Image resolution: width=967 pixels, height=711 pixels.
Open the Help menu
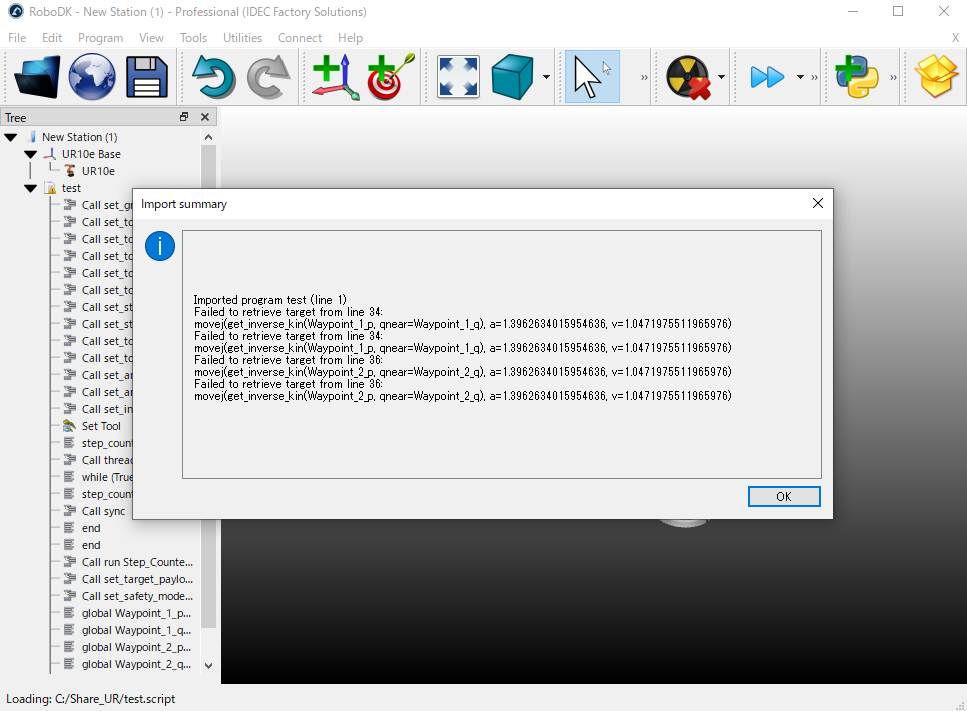click(x=350, y=38)
